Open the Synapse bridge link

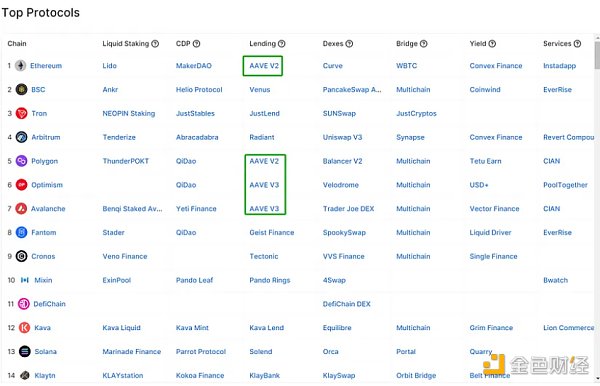tap(410, 137)
